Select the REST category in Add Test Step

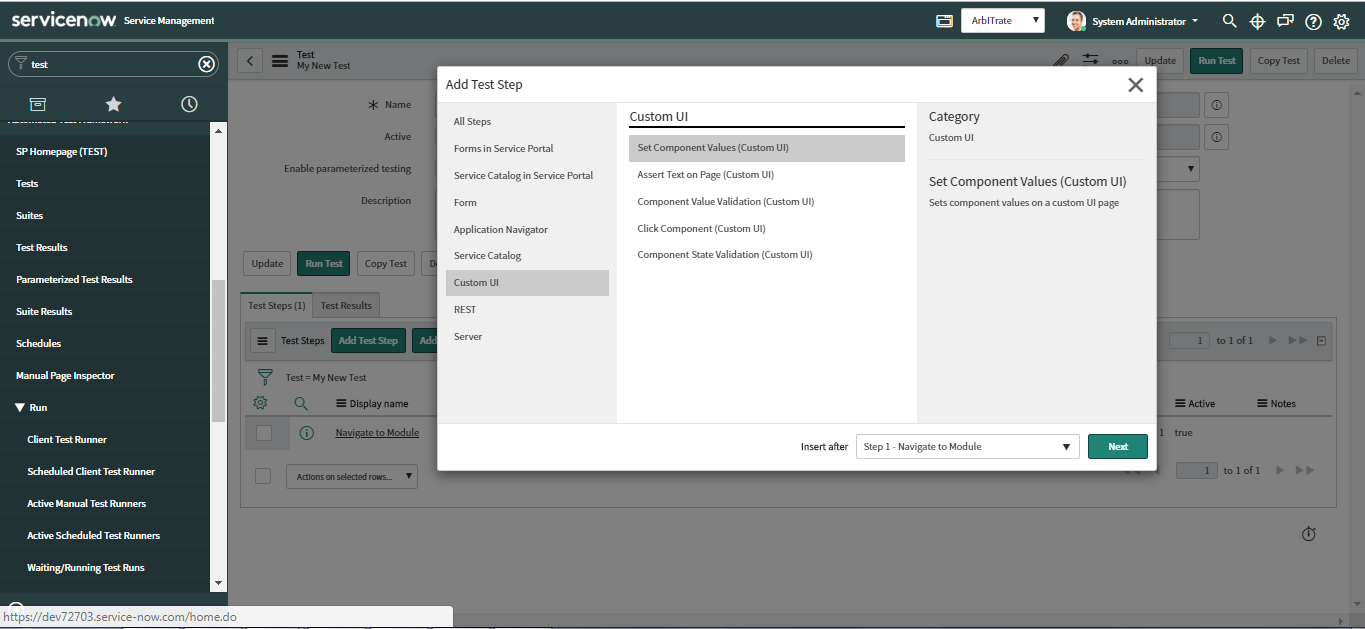464,309
